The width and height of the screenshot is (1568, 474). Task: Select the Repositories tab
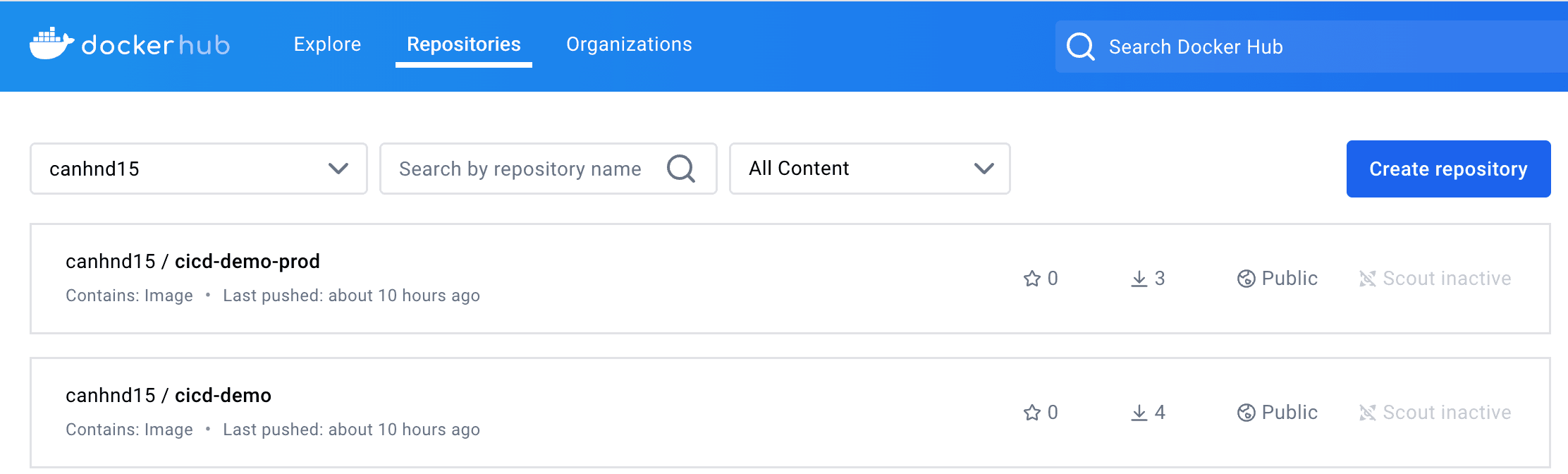(x=464, y=44)
